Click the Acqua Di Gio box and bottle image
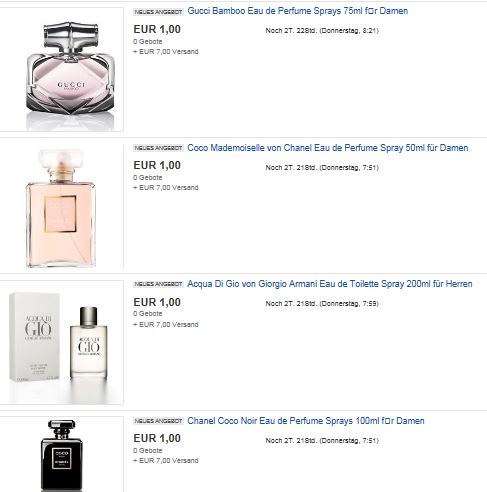 pos(62,342)
